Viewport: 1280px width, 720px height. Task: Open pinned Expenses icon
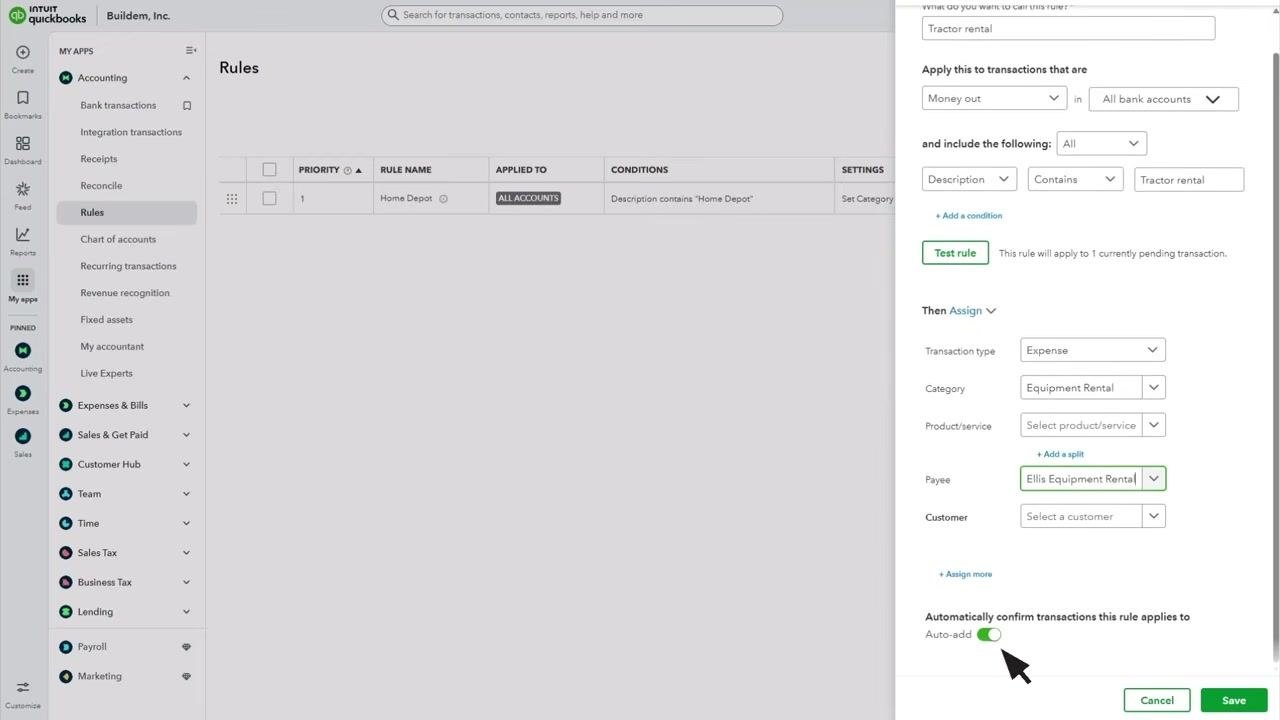point(23,393)
